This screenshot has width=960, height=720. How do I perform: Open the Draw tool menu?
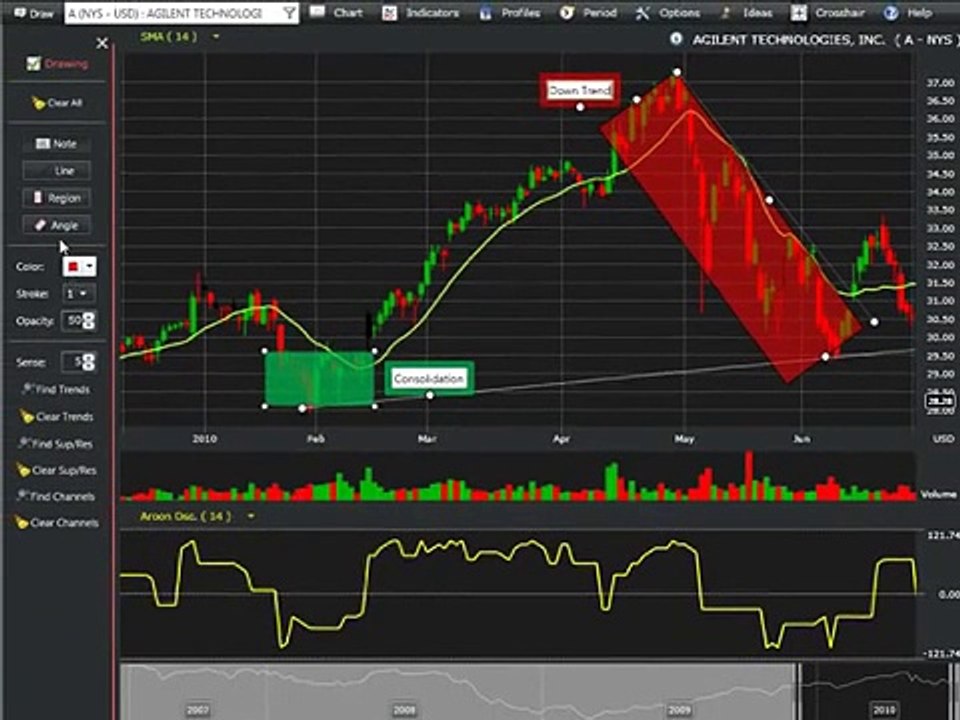coord(34,13)
